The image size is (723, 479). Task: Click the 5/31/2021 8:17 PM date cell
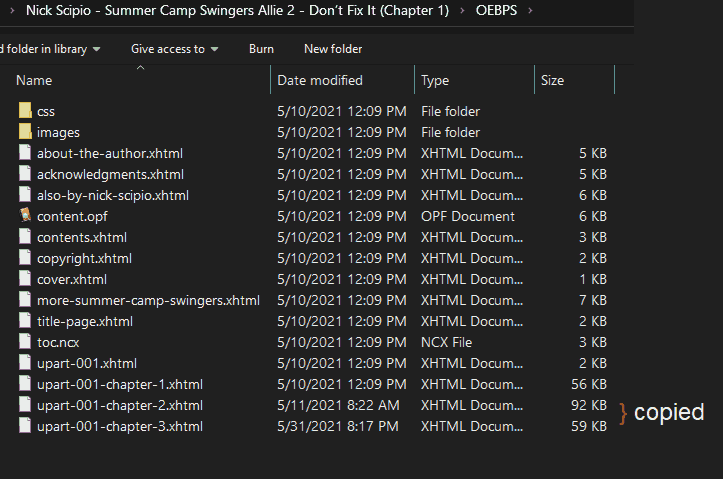click(x=338, y=426)
